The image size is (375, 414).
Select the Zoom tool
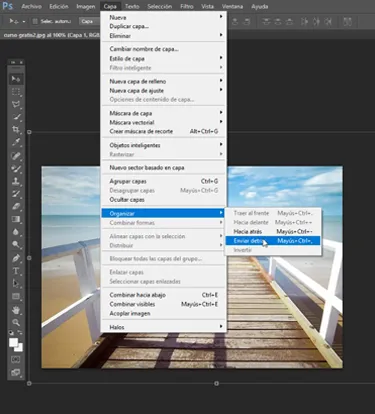click(16, 322)
